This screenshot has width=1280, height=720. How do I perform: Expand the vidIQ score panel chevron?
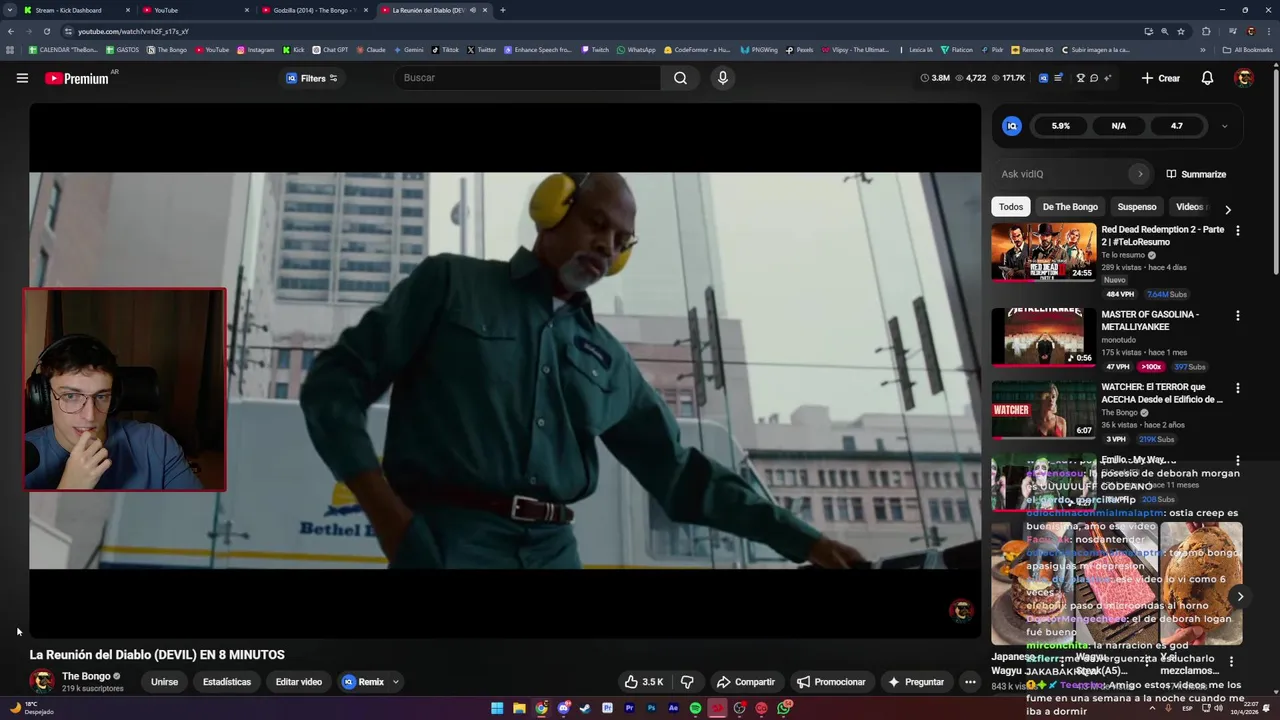pos(1224,126)
